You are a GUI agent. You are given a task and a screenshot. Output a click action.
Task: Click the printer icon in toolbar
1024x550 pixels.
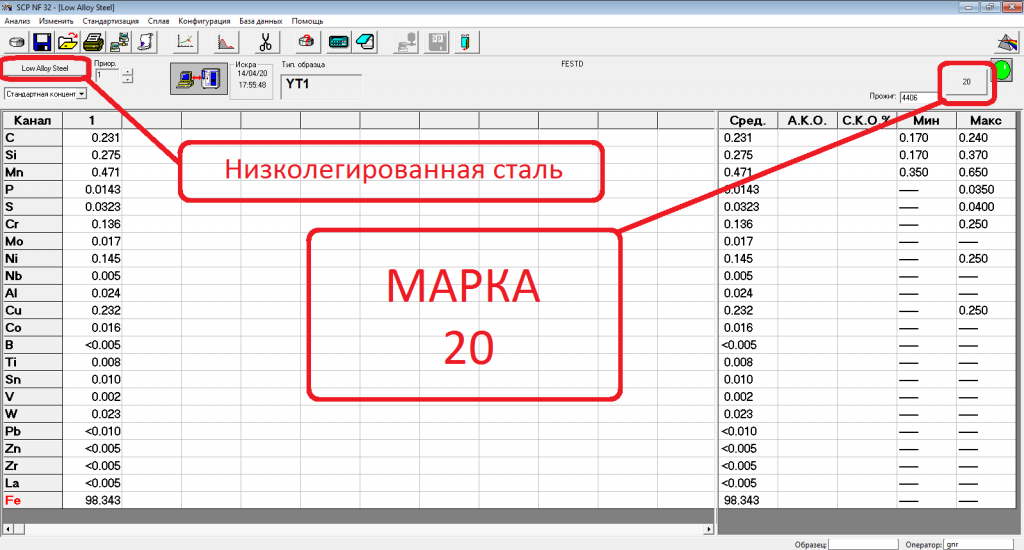[93, 42]
